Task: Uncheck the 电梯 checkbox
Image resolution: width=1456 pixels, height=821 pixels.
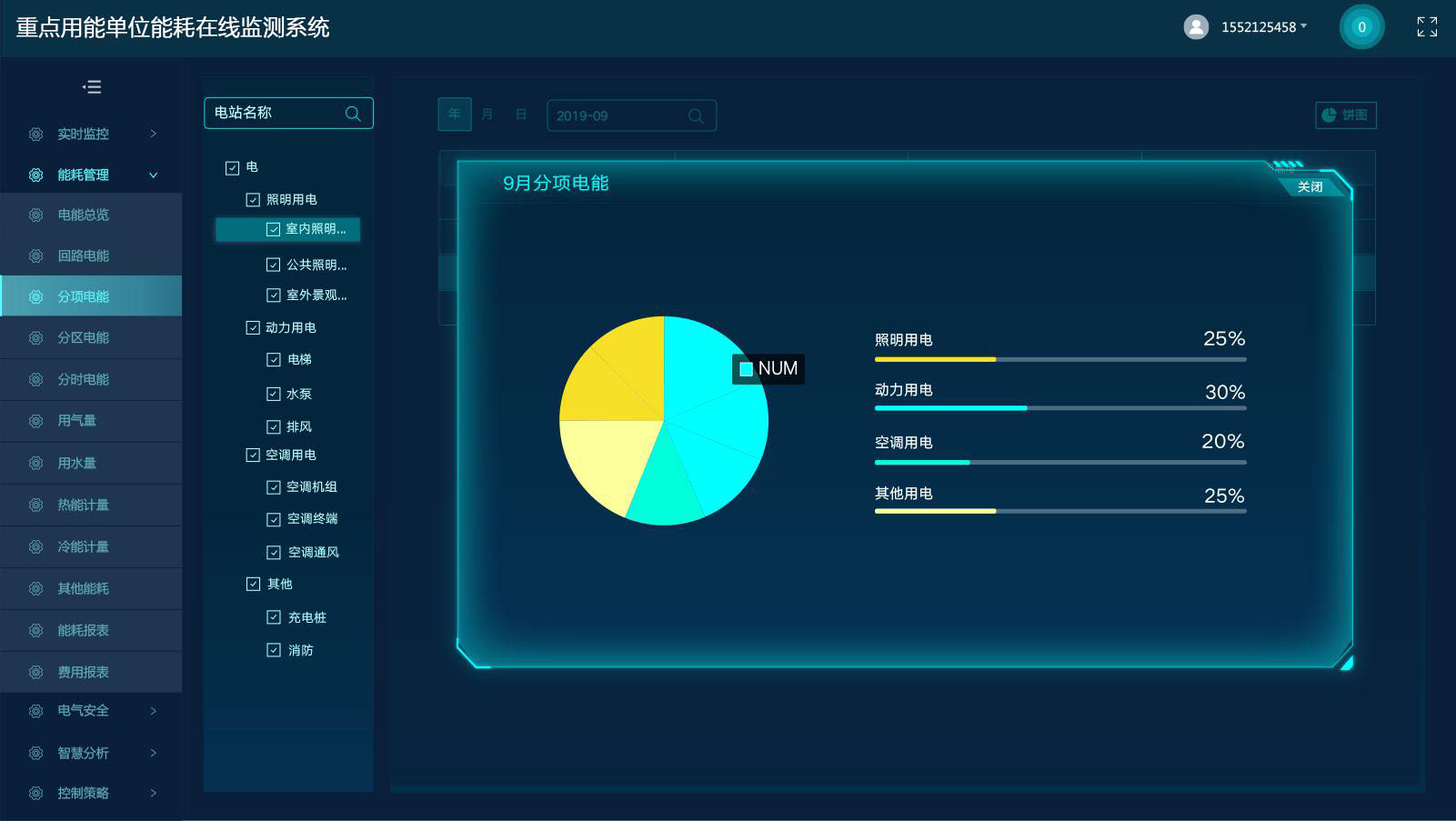Action: tap(273, 360)
